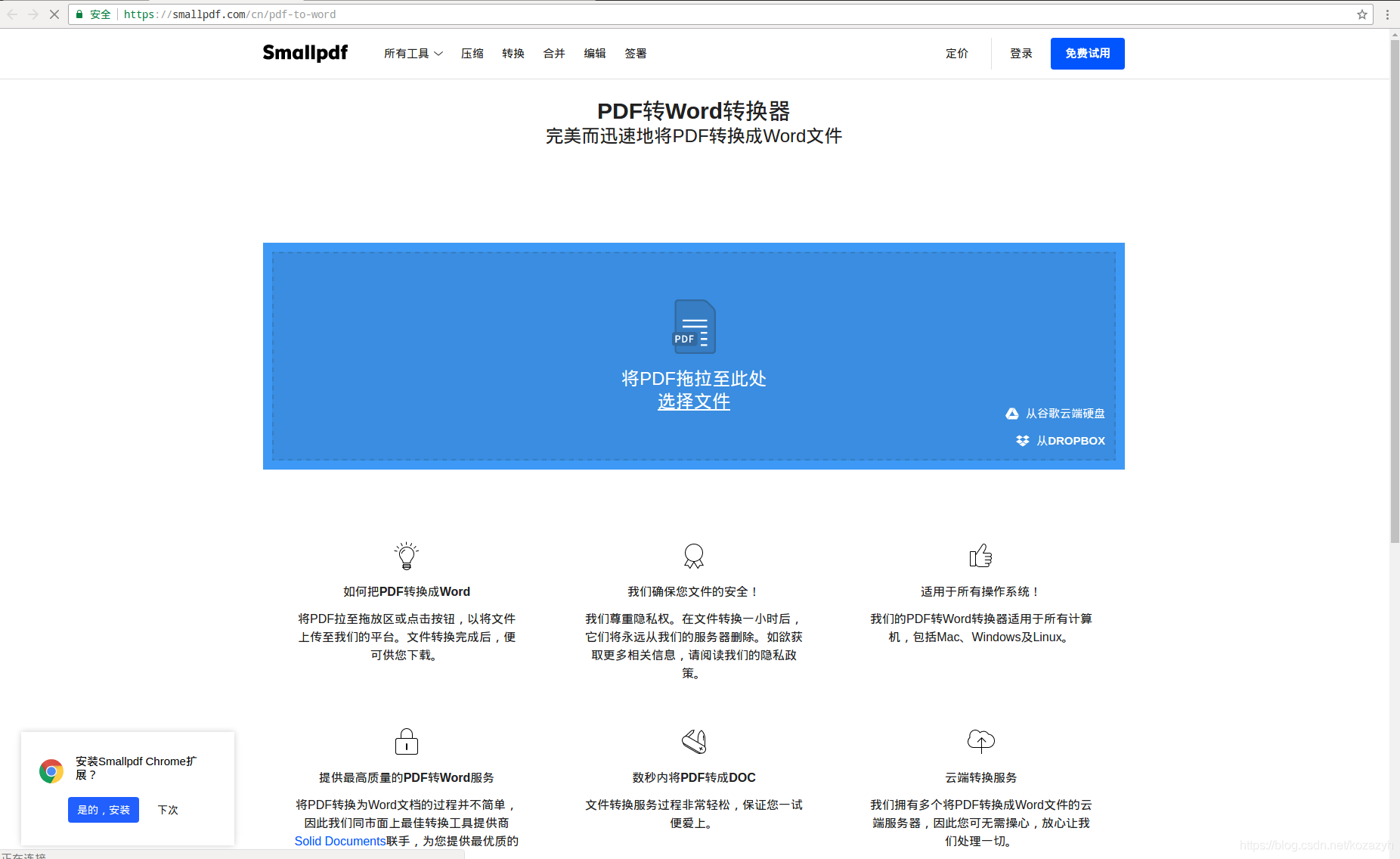The height and width of the screenshot is (859, 1400).
Task: Stop page loading with the X button
Action: (54, 14)
